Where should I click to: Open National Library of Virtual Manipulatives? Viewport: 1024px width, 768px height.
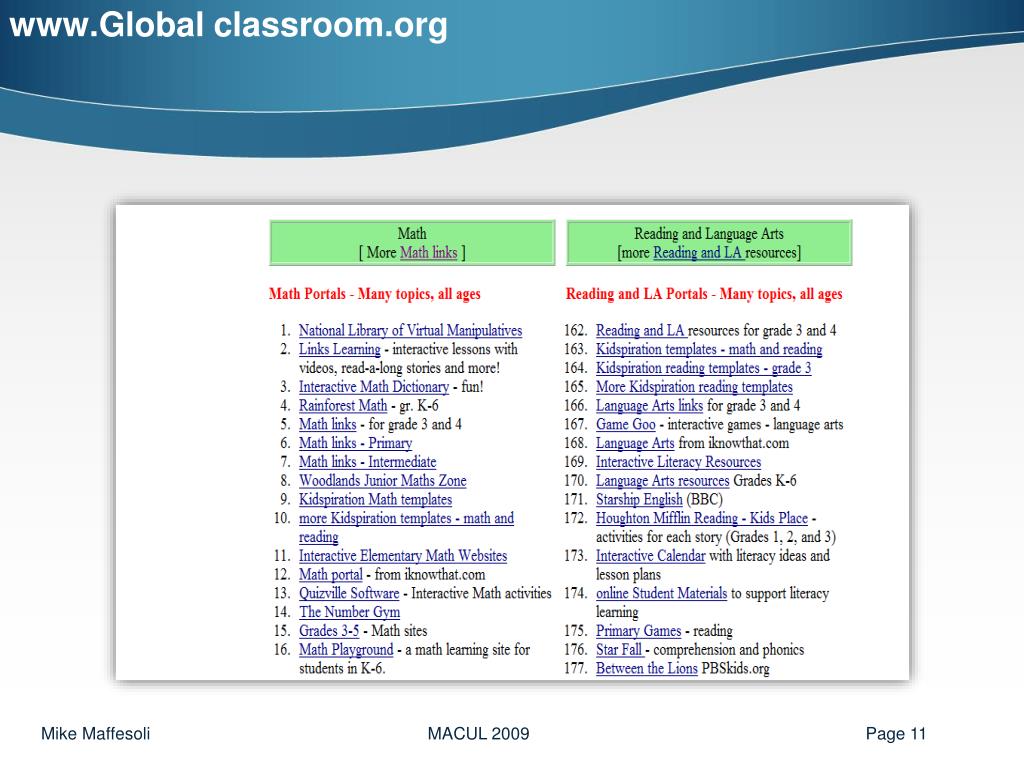[410, 330]
